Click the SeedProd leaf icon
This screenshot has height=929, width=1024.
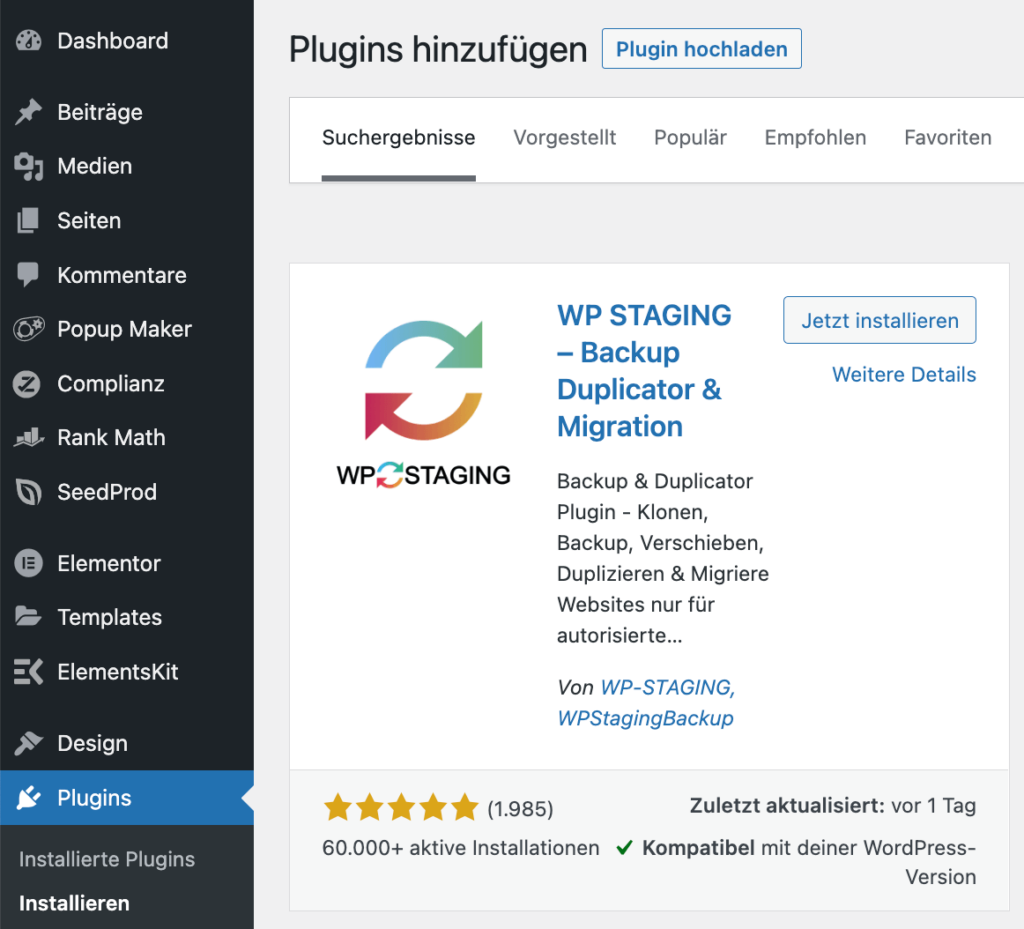tap(28, 492)
